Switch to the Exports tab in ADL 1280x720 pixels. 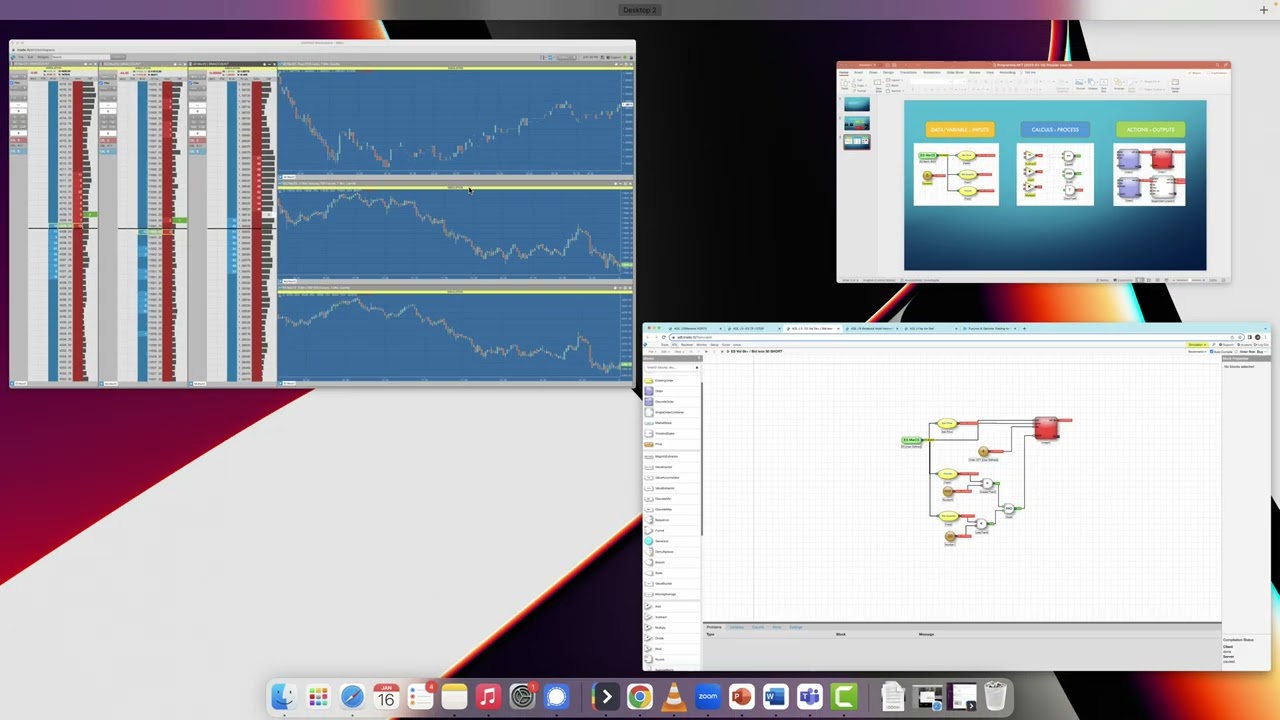coord(758,627)
